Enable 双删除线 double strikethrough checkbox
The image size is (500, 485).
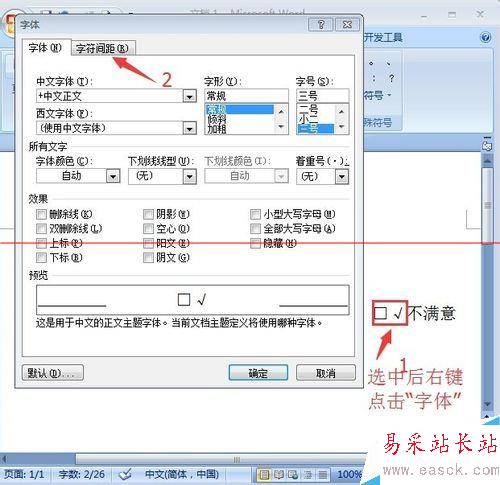click(41, 229)
